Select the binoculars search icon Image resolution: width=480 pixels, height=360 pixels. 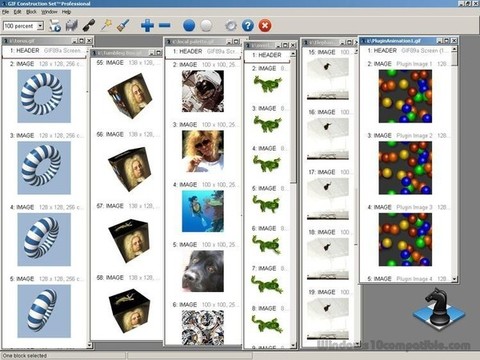pyautogui.click(x=89, y=26)
